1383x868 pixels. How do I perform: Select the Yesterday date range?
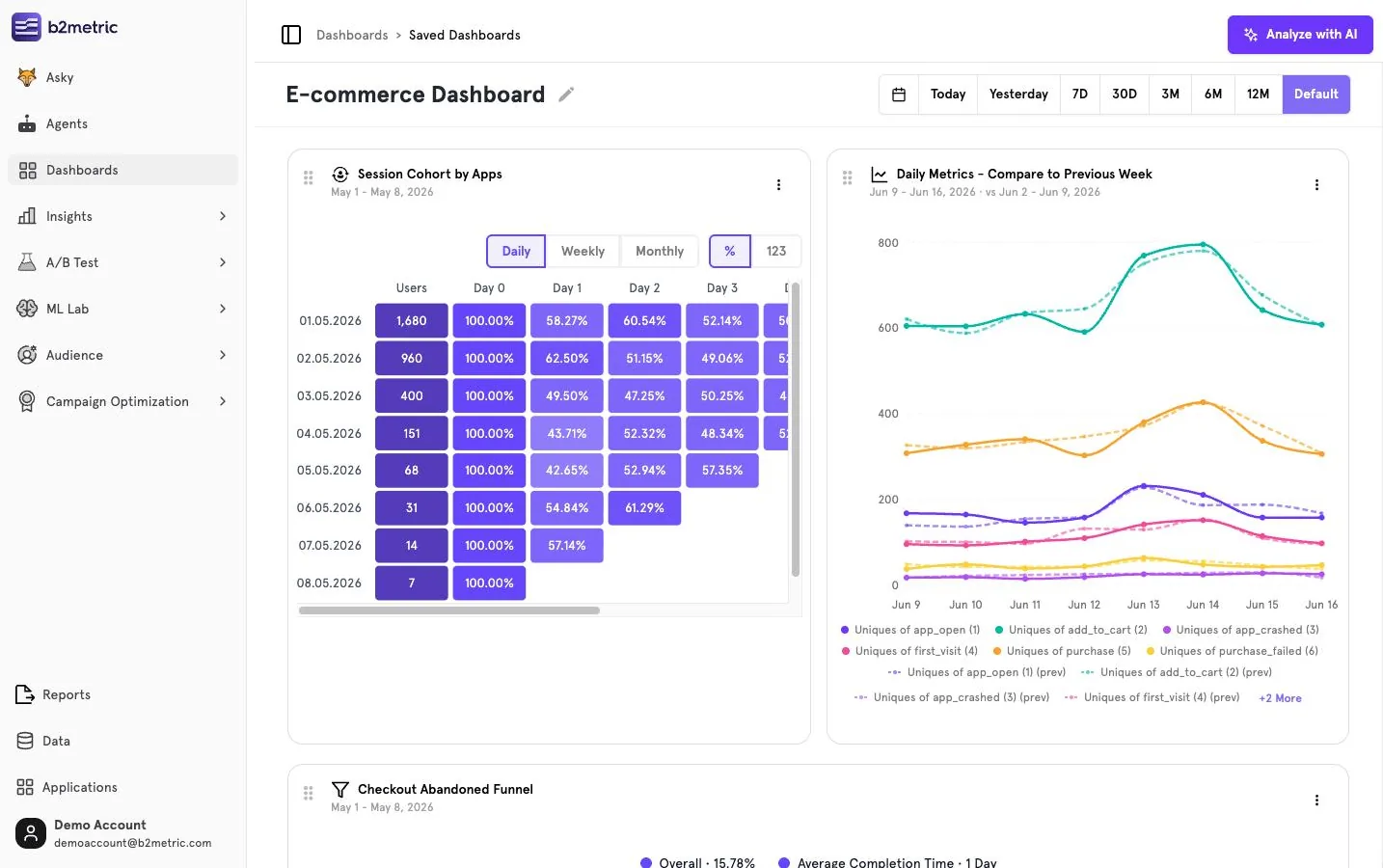coord(1018,95)
